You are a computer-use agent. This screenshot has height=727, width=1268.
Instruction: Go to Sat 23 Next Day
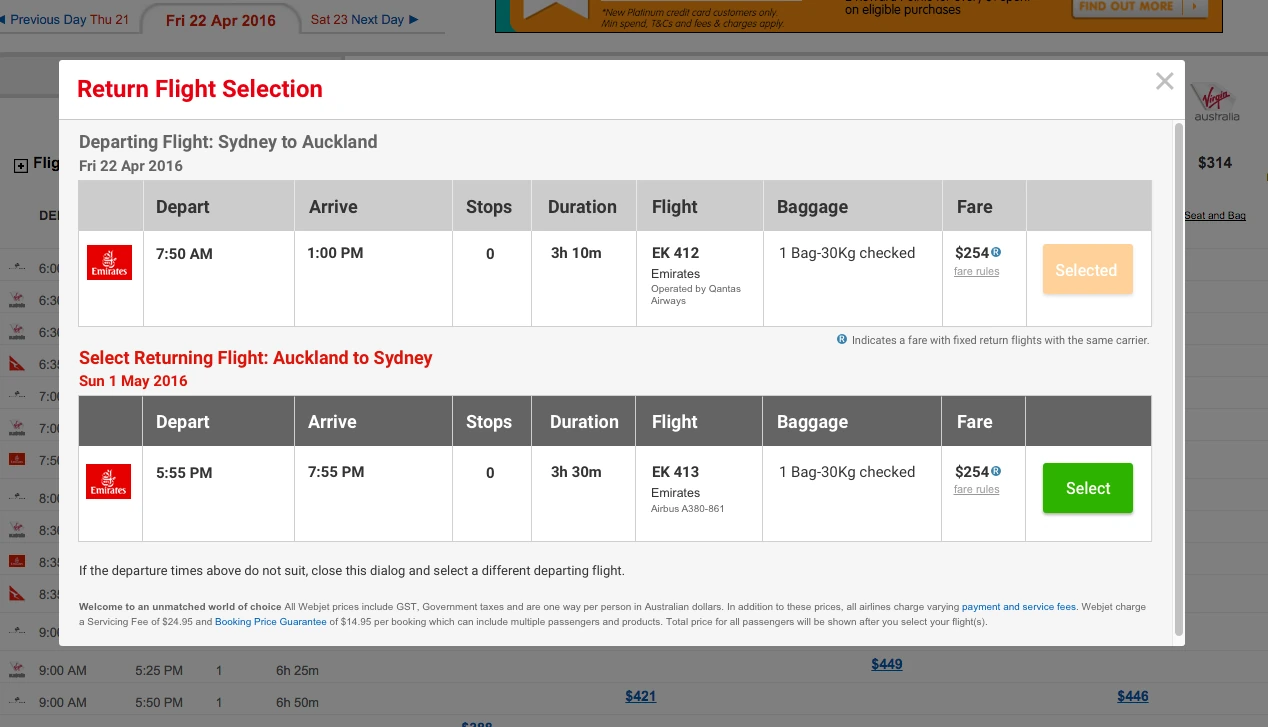click(365, 19)
